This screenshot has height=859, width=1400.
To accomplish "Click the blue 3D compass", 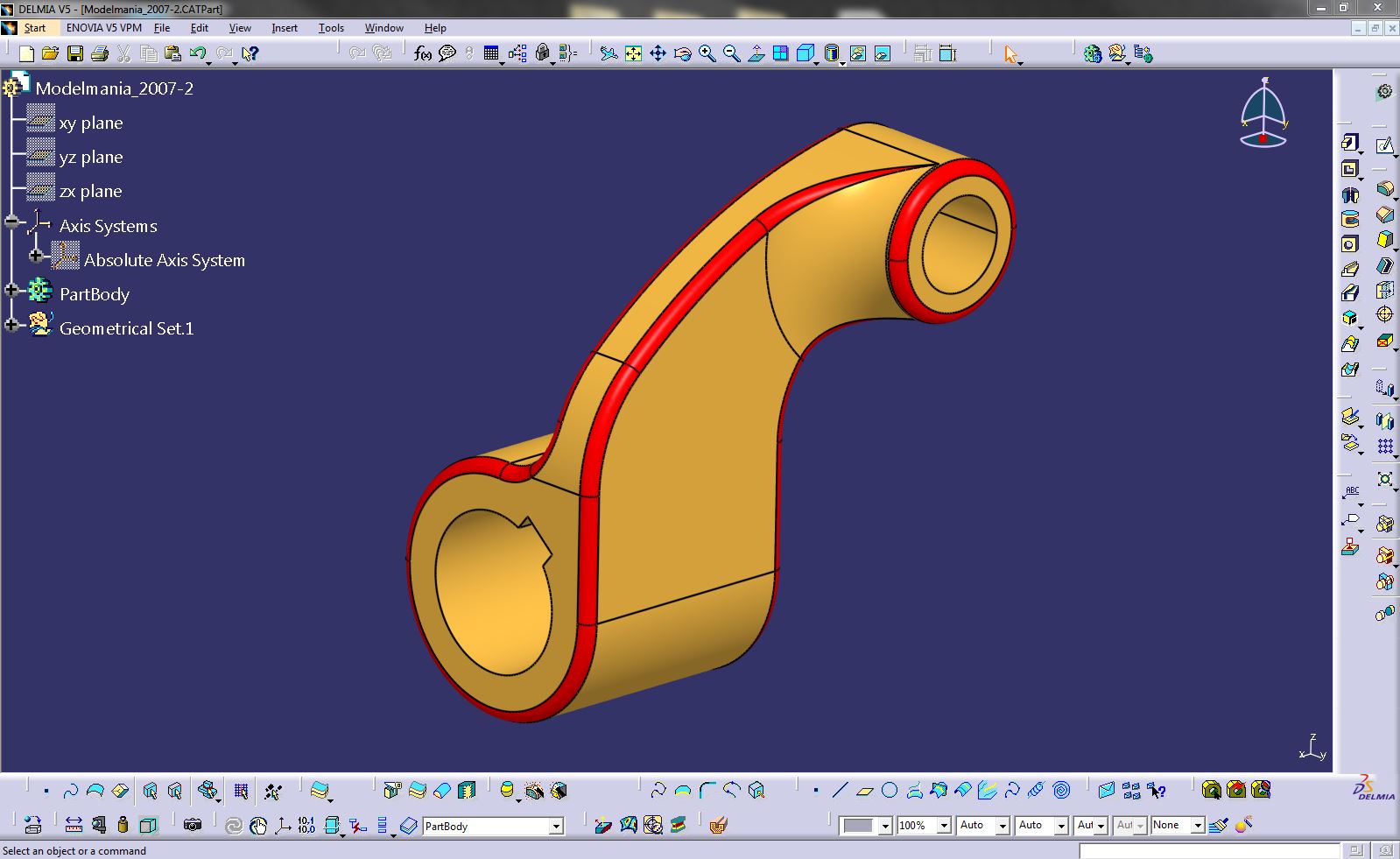I will click(1263, 113).
